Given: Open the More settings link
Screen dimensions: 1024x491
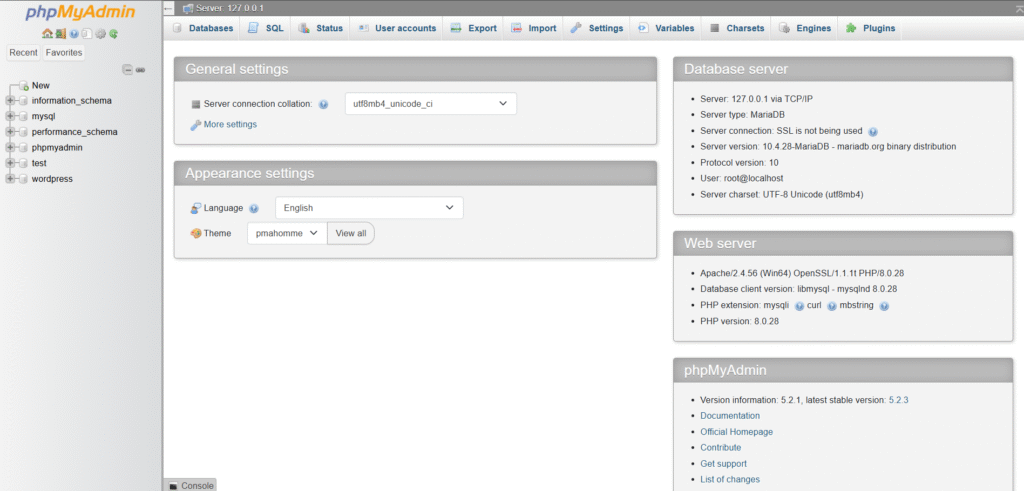Looking at the screenshot, I should (x=229, y=125).
